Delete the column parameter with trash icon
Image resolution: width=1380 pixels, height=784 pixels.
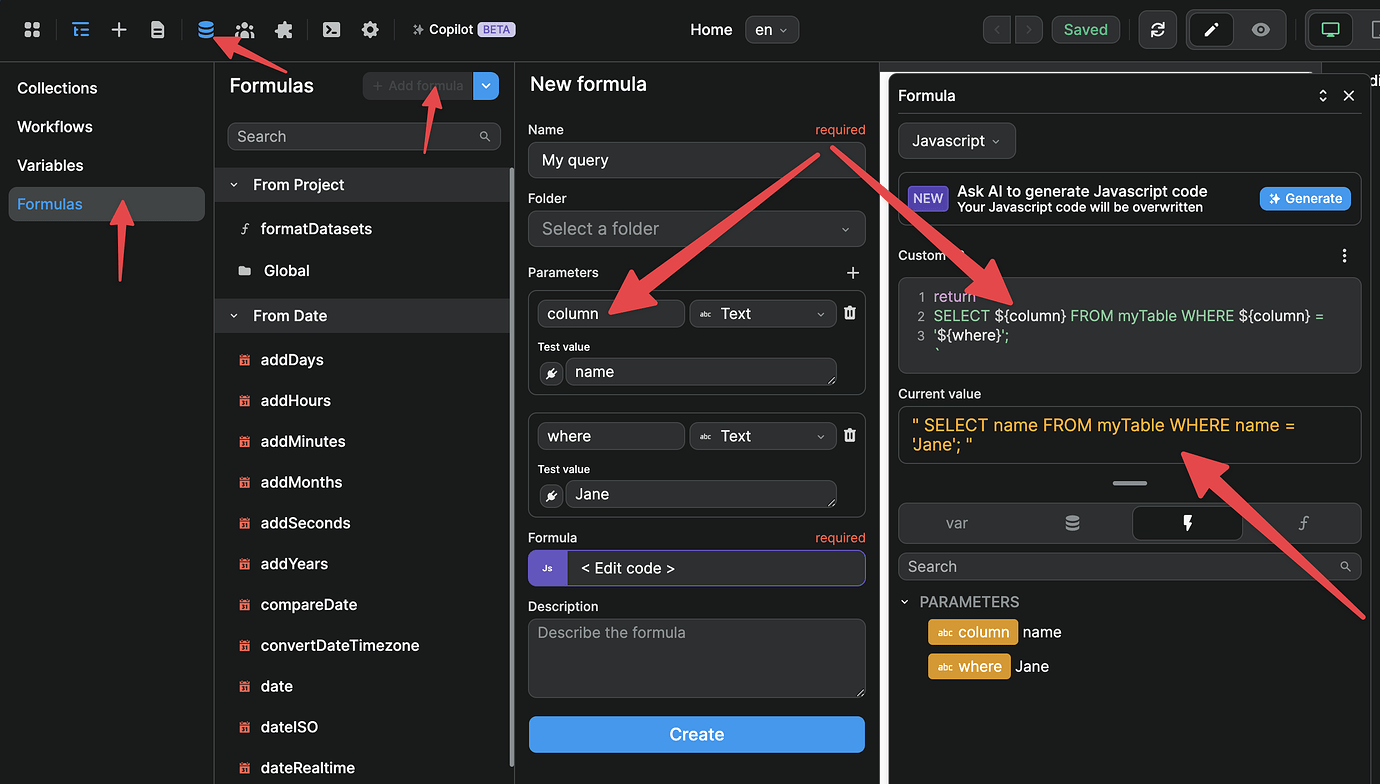click(x=850, y=313)
